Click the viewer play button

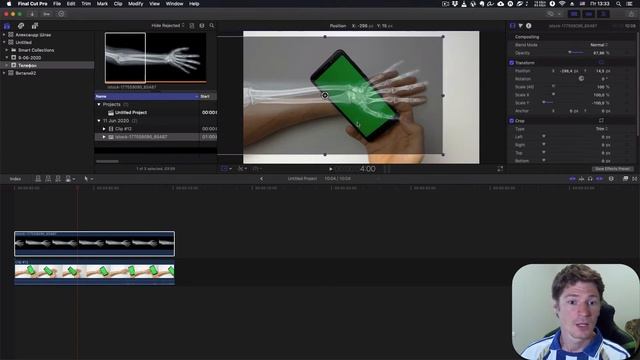tap(331, 169)
